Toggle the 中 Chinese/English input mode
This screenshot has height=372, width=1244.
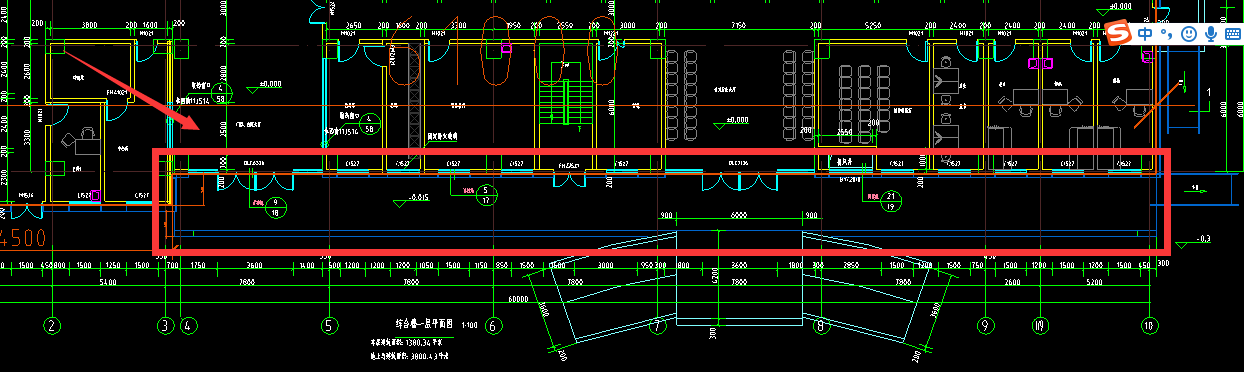(x=1145, y=34)
